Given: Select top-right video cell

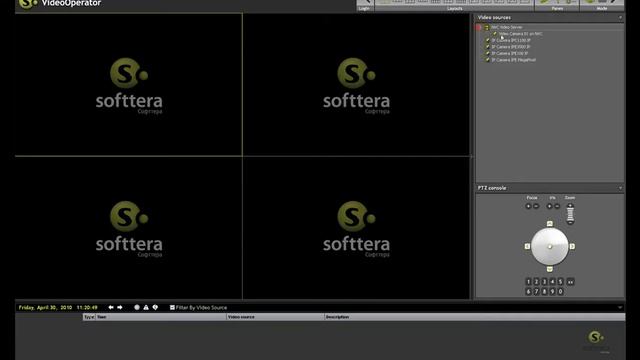Looking at the screenshot, I should point(356,84).
